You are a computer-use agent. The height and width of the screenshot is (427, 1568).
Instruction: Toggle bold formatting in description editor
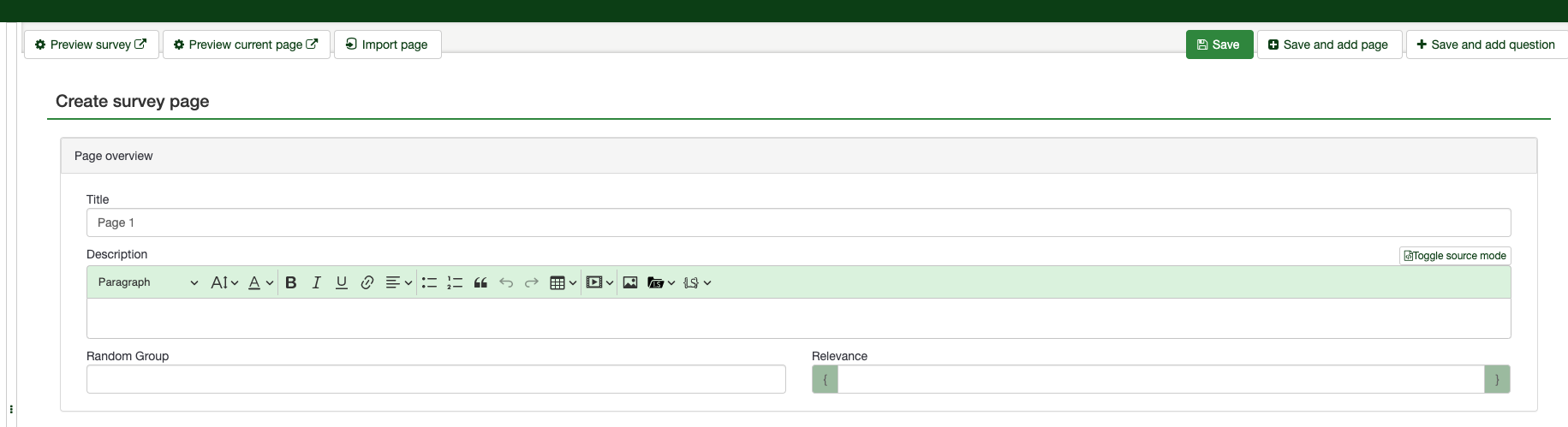click(x=291, y=282)
